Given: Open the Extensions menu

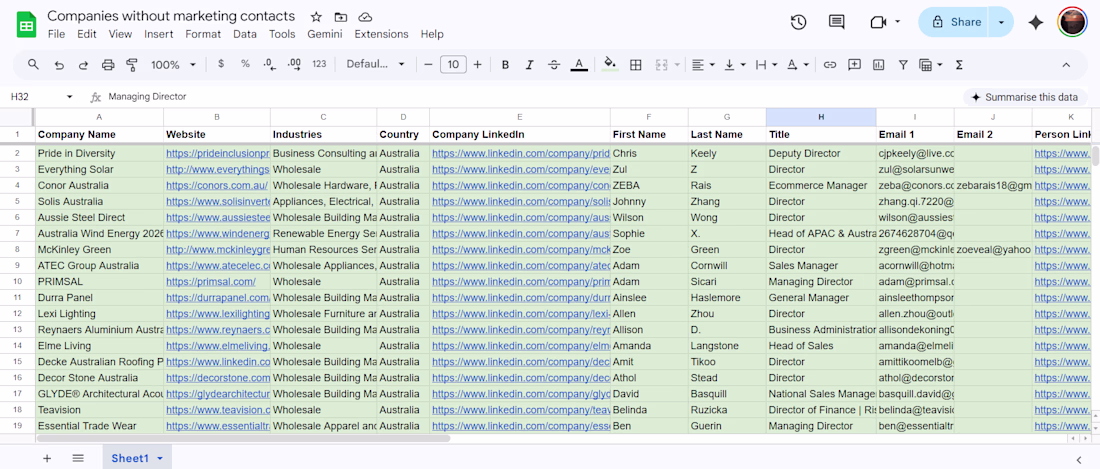Looking at the screenshot, I should [382, 34].
